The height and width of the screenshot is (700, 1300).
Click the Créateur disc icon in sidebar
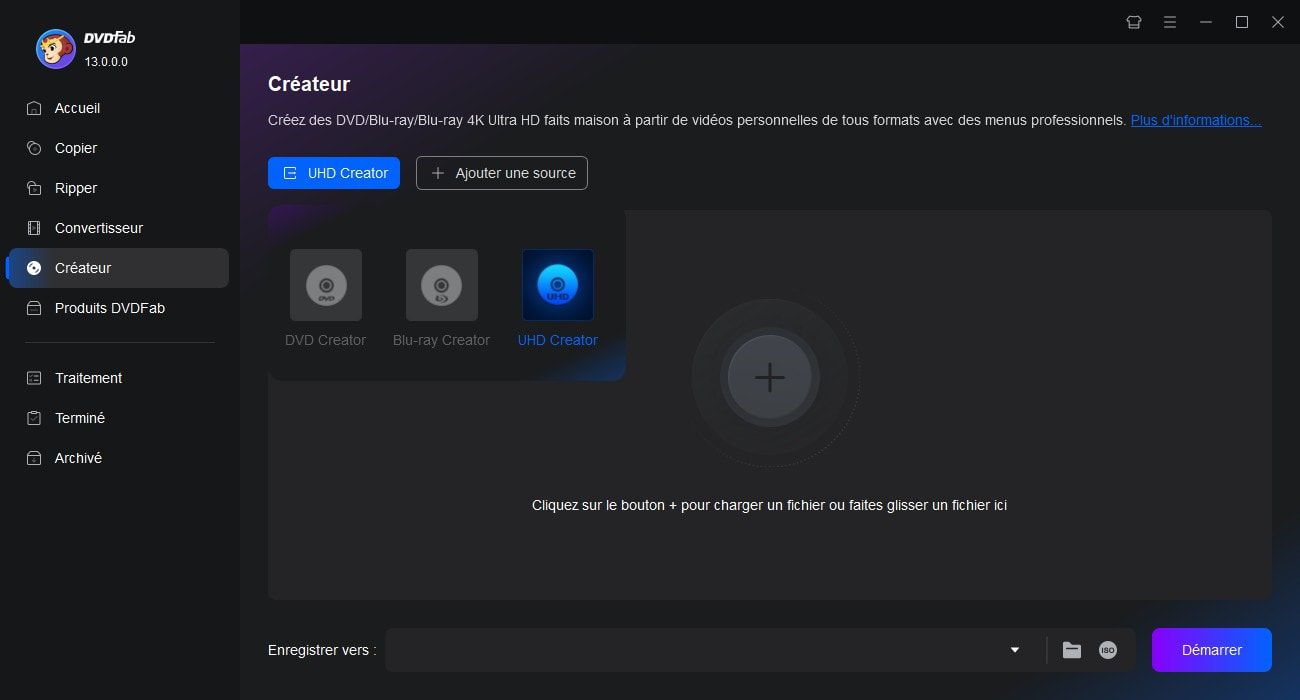[x=34, y=268]
